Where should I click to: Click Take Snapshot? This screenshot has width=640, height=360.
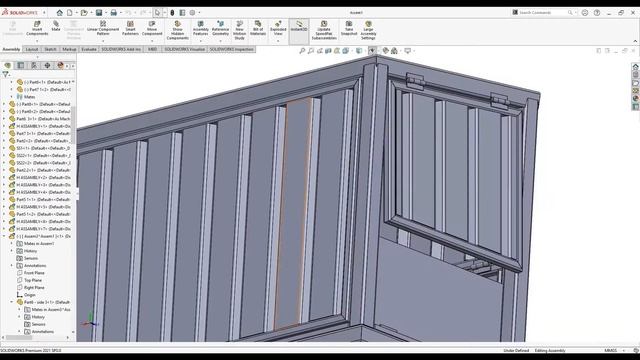pyautogui.click(x=349, y=29)
